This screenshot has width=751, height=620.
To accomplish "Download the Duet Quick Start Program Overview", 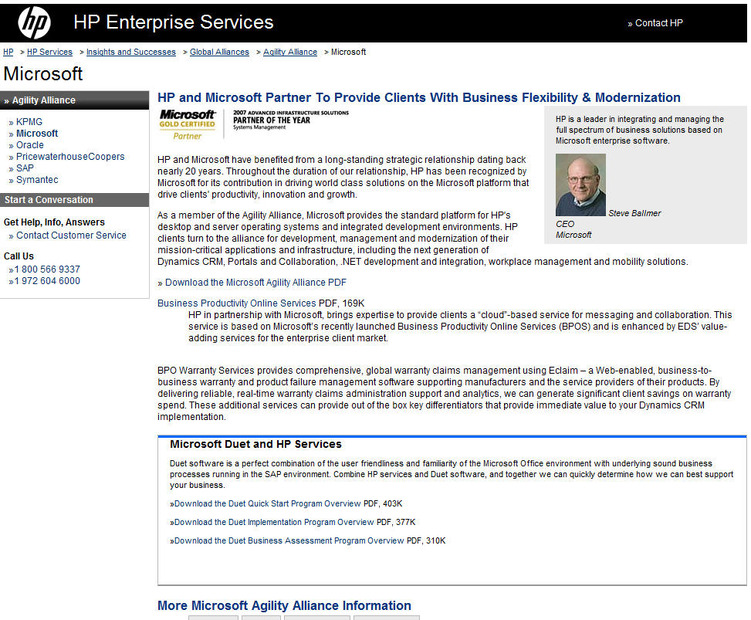I will coord(267,504).
